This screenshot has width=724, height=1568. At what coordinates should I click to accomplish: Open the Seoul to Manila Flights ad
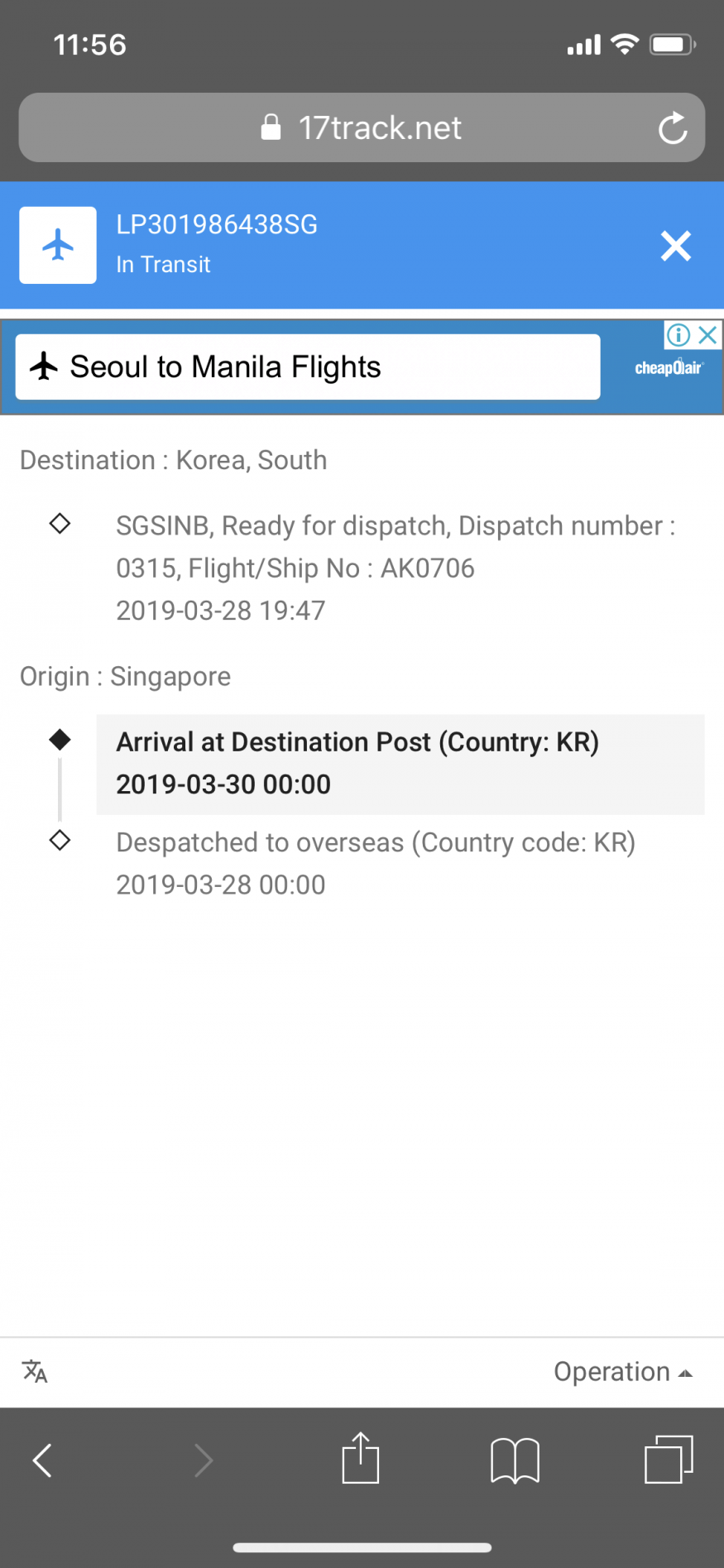coord(308,367)
